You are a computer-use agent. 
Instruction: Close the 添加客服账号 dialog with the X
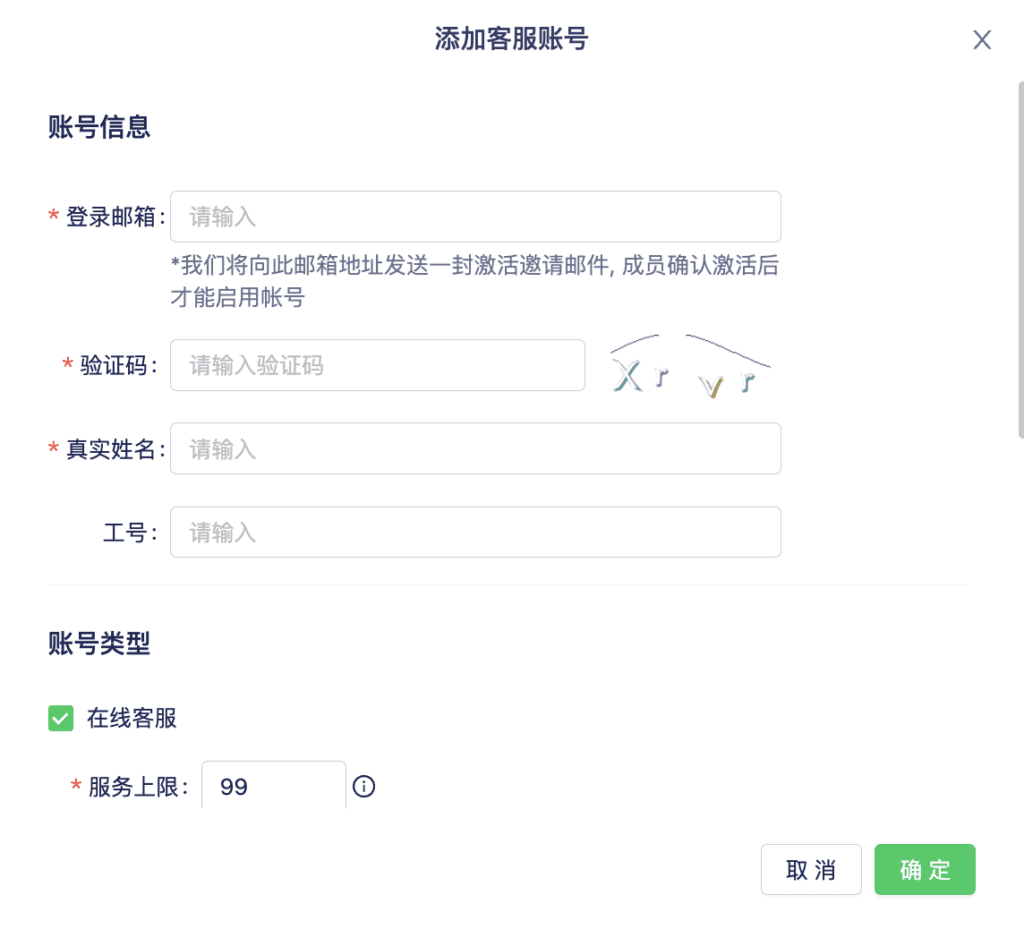982,40
